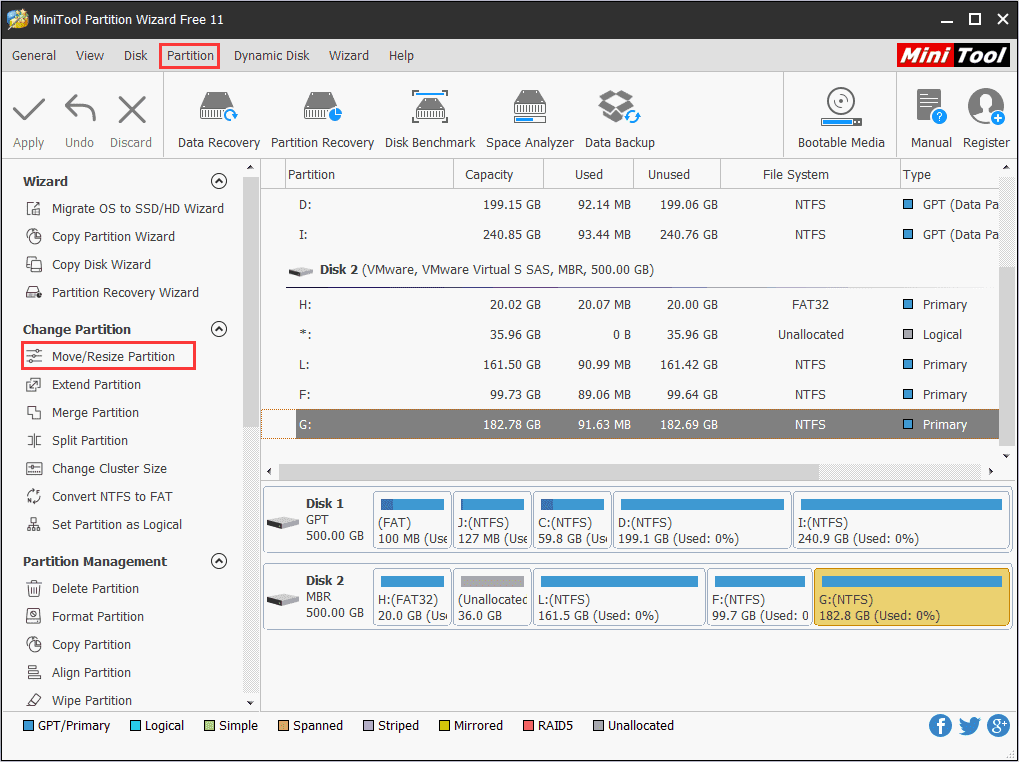1019x762 pixels.
Task: Choose Delete Partition in sidebar
Action: tap(83, 589)
